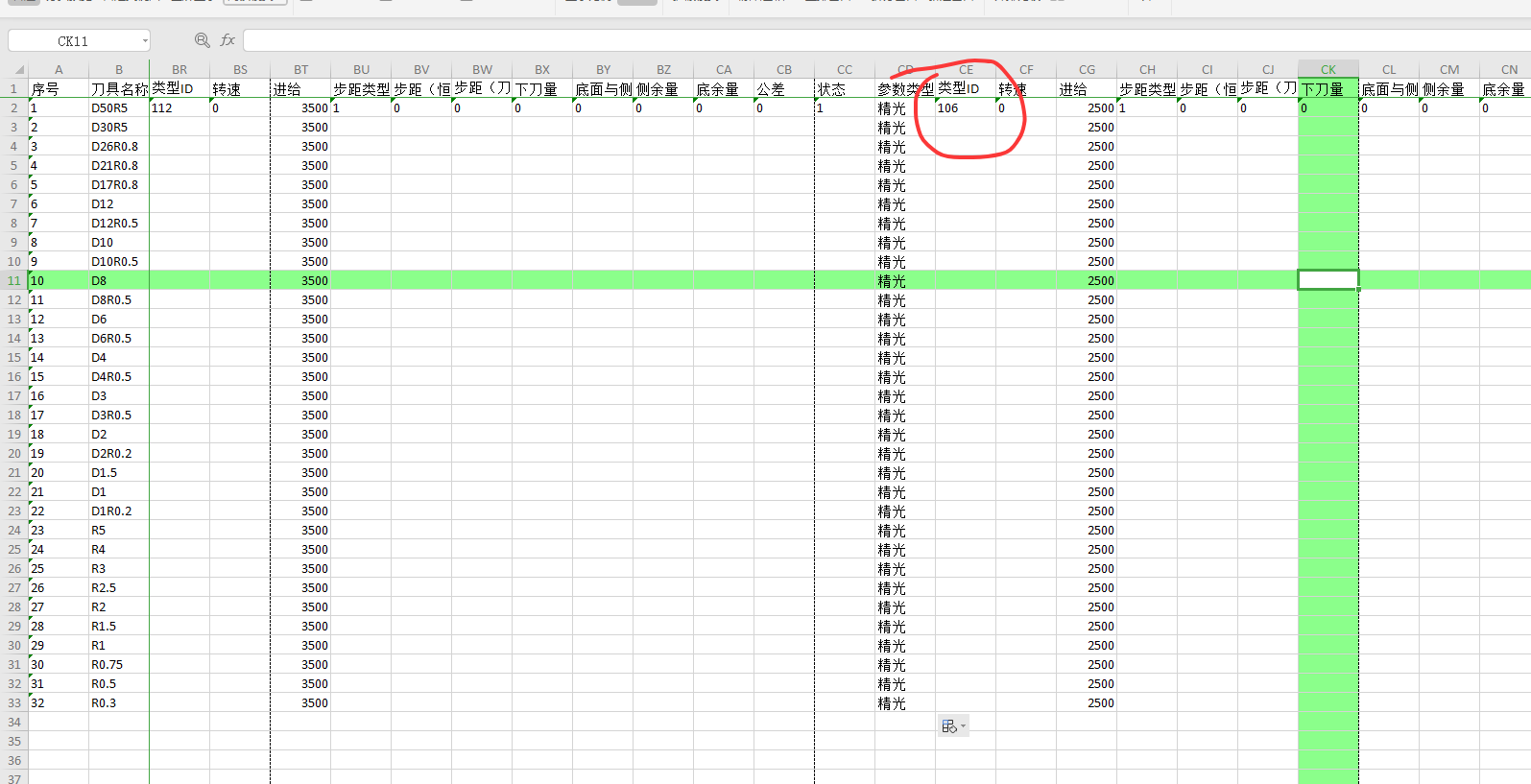
Task: Select column header B
Action: [119, 69]
